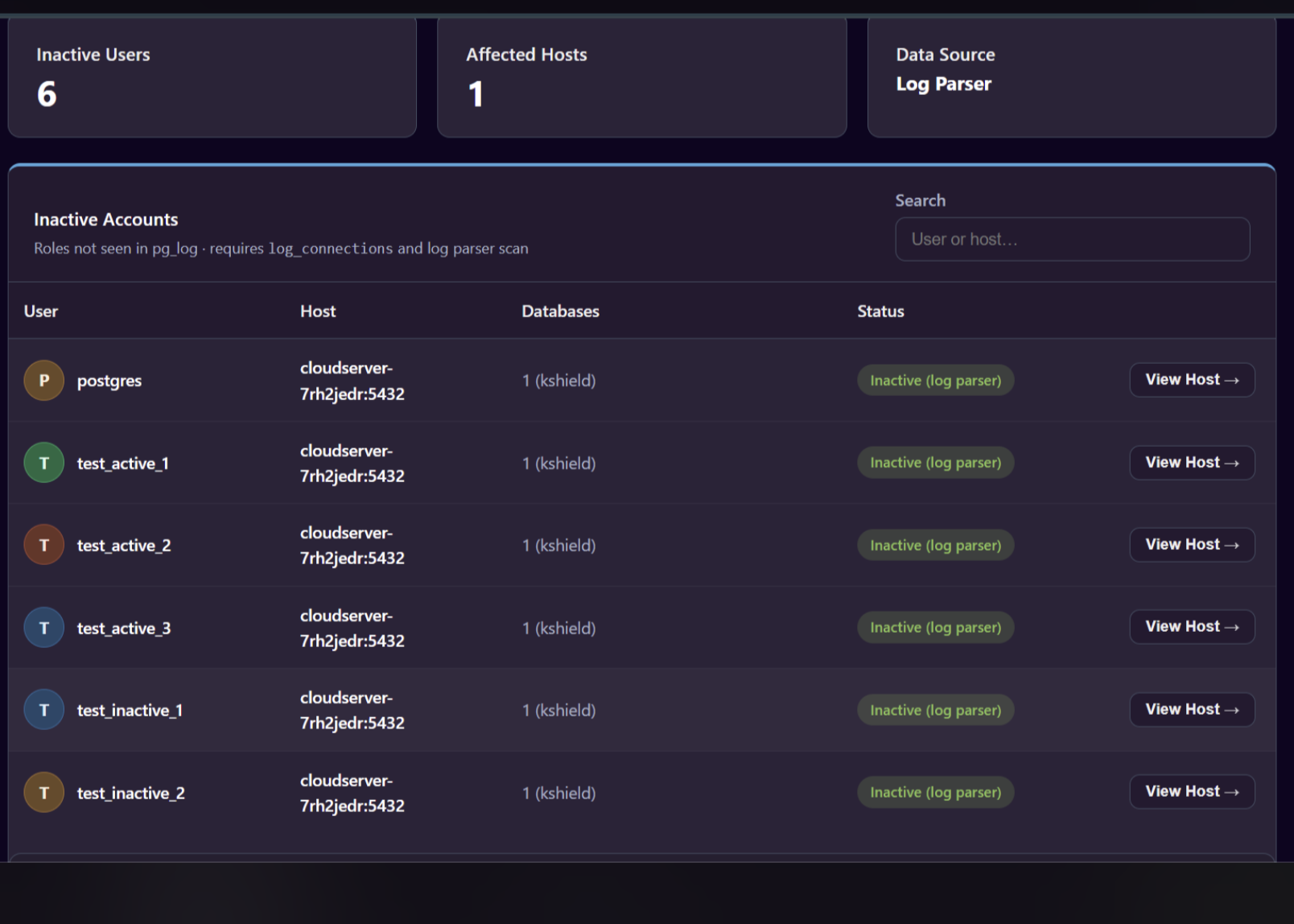The height and width of the screenshot is (924, 1294).
Task: Click the Status column header
Action: tap(880, 311)
